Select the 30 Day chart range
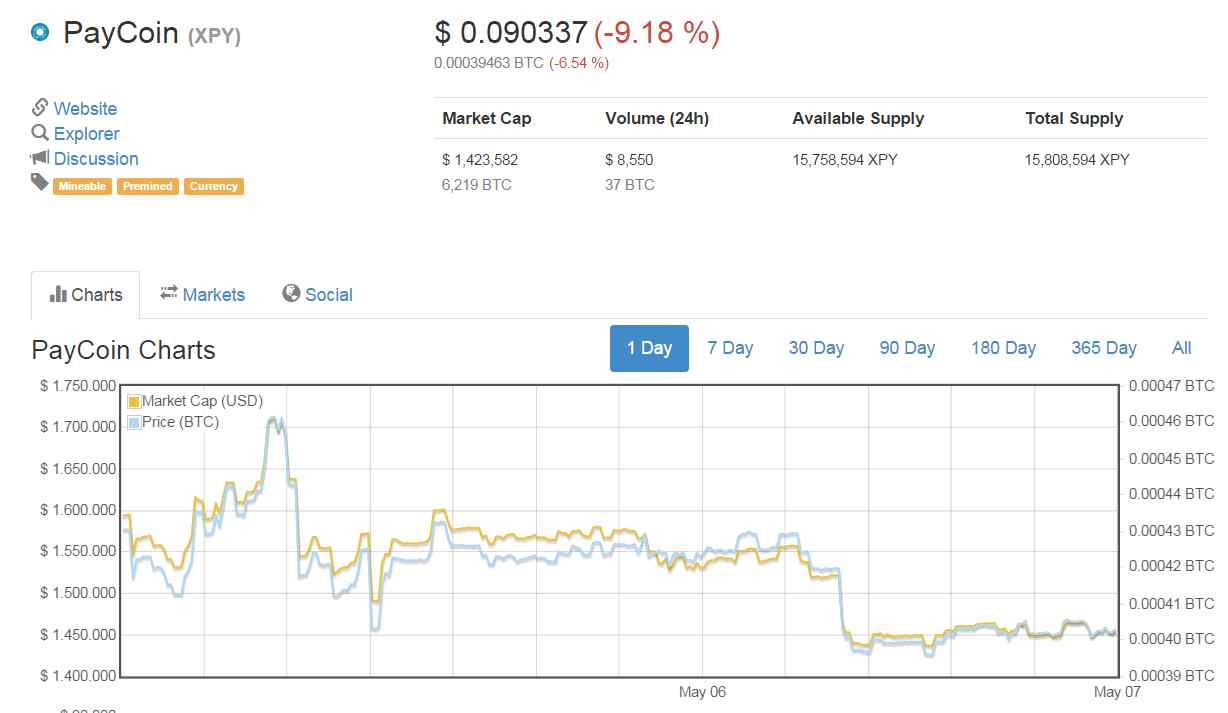Image resolution: width=1228 pixels, height=713 pixels. [816, 348]
